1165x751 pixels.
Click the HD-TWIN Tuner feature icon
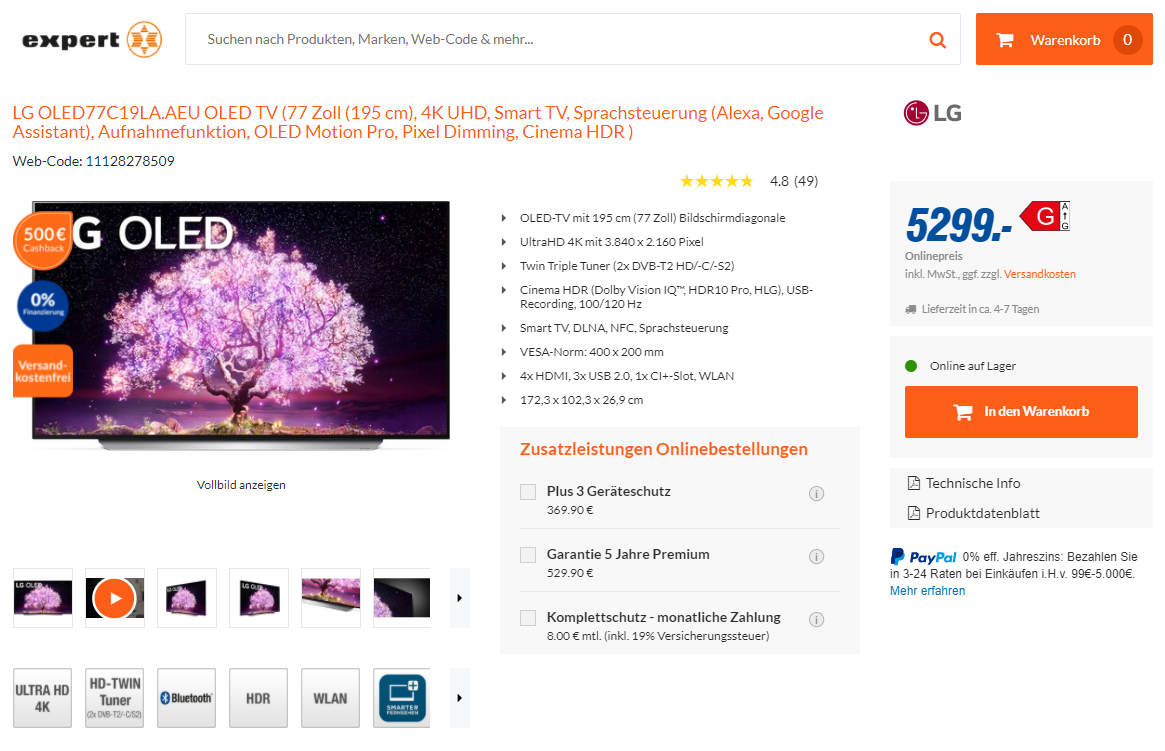pyautogui.click(x=114, y=698)
